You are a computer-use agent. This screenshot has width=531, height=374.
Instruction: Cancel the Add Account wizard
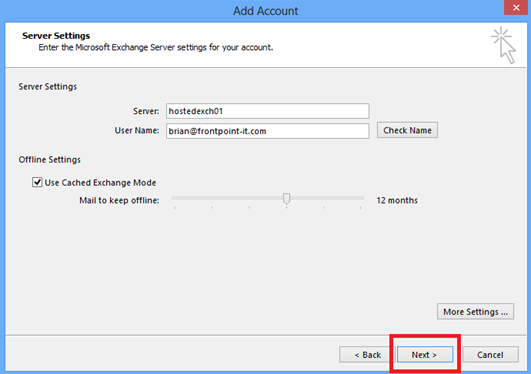tap(490, 354)
